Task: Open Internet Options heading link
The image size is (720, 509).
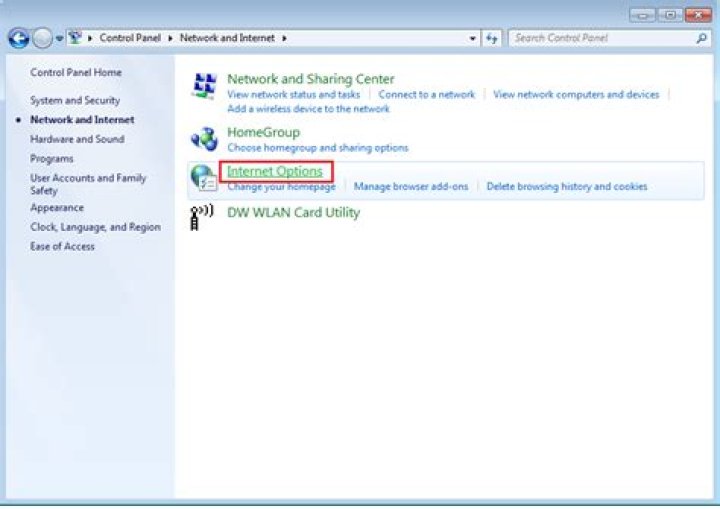Action: click(x=275, y=171)
